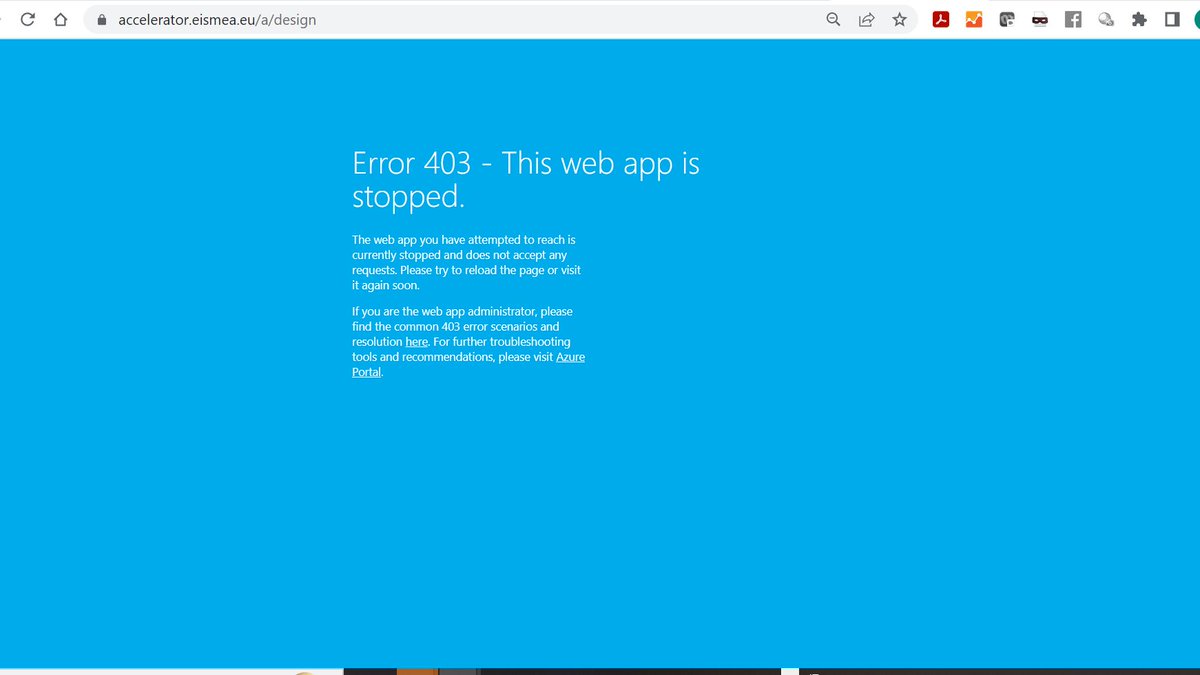Open the dark gray extension beside the analytics icon
Screen dimensions: 1200x675
point(1007,19)
